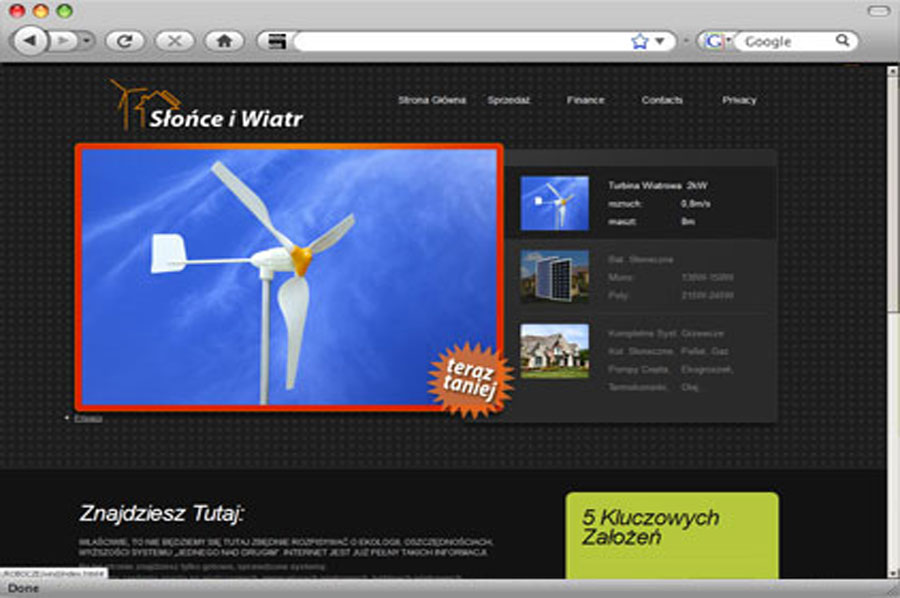
Task: Go to the browser Home icon
Action: coord(224,41)
